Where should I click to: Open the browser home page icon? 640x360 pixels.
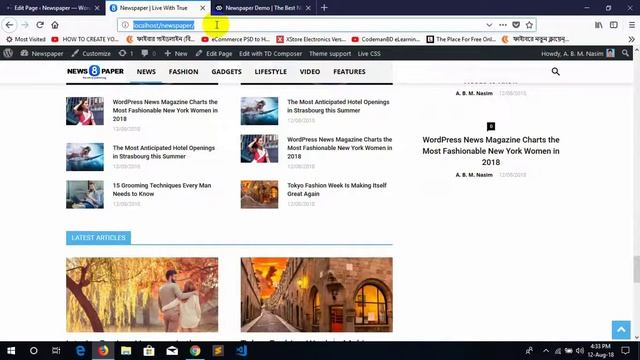tap(55, 25)
